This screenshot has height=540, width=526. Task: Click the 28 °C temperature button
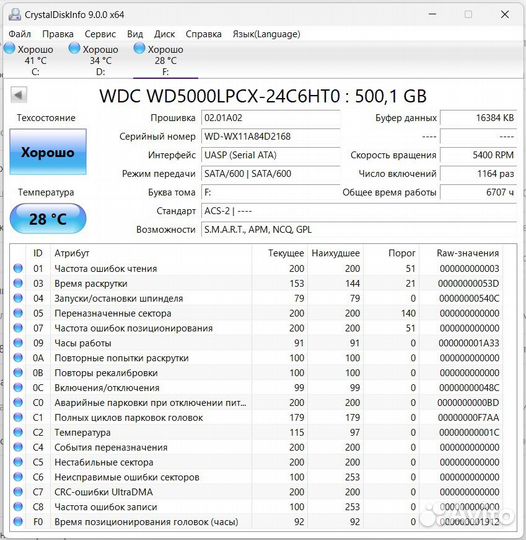(x=48, y=219)
